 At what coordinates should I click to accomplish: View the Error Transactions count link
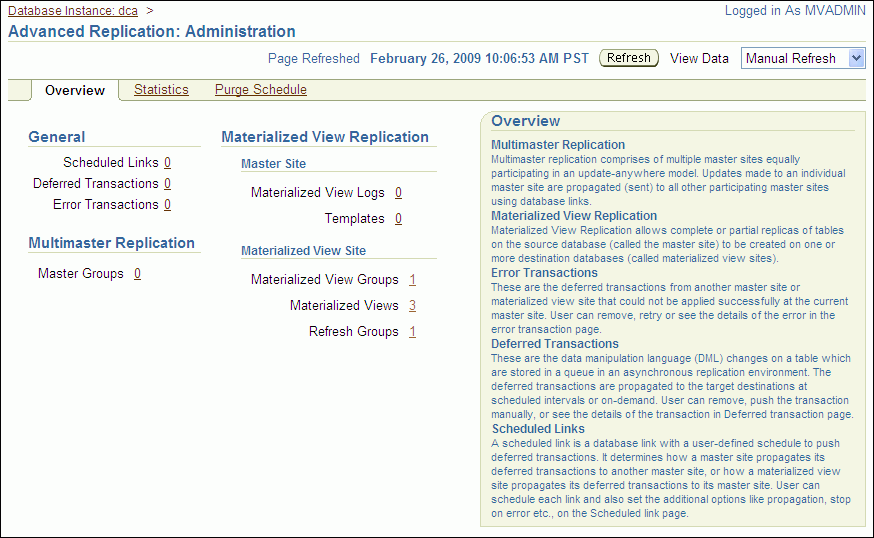pyautogui.click(x=167, y=204)
